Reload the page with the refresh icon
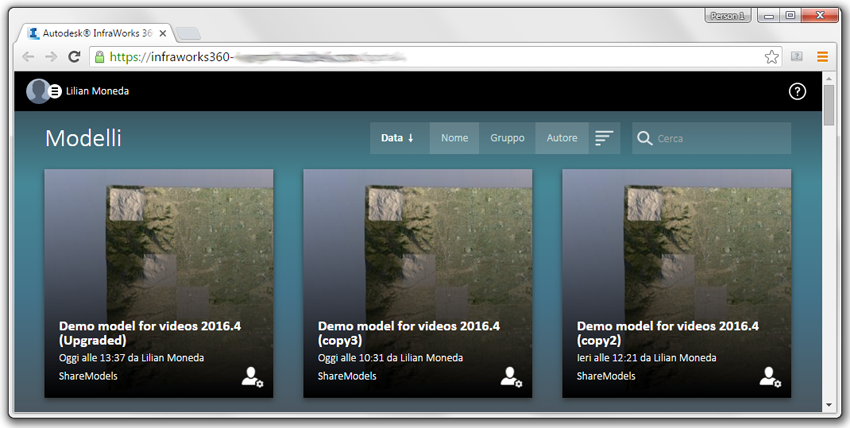This screenshot has height=428, width=850. (74, 57)
